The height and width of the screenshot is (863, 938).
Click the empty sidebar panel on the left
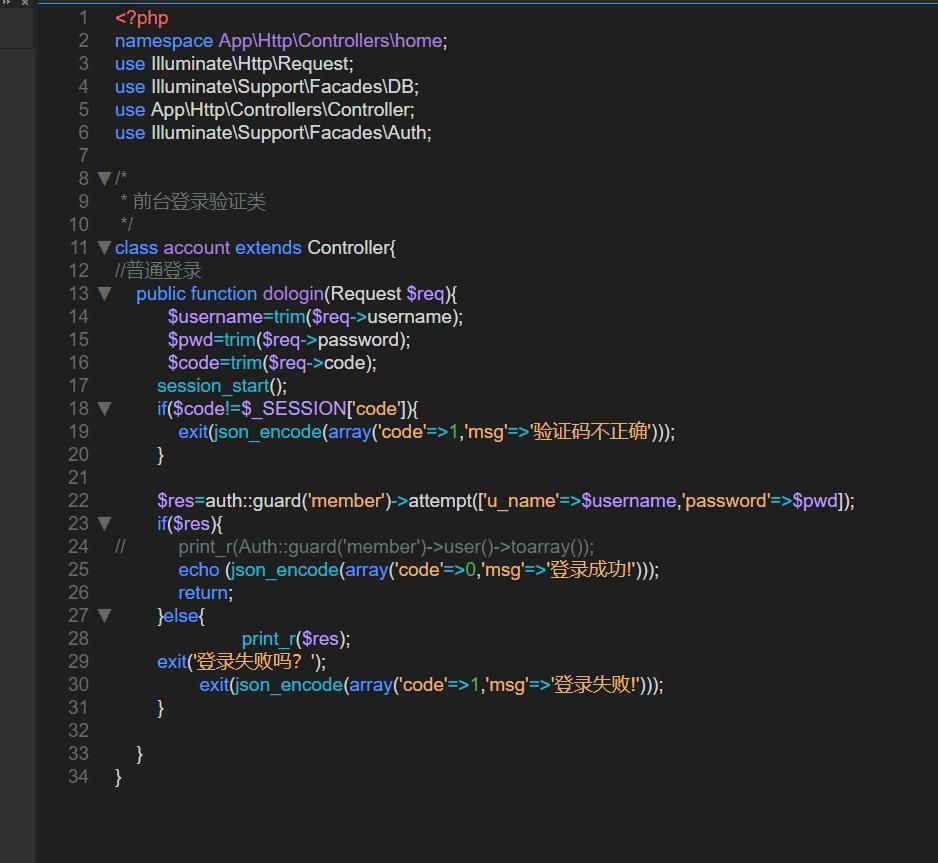[x=18, y=400]
